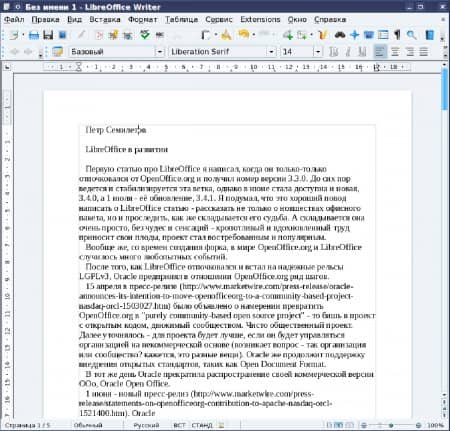Open LibreOffice Help book icon
450x431 pixels.
point(430,35)
